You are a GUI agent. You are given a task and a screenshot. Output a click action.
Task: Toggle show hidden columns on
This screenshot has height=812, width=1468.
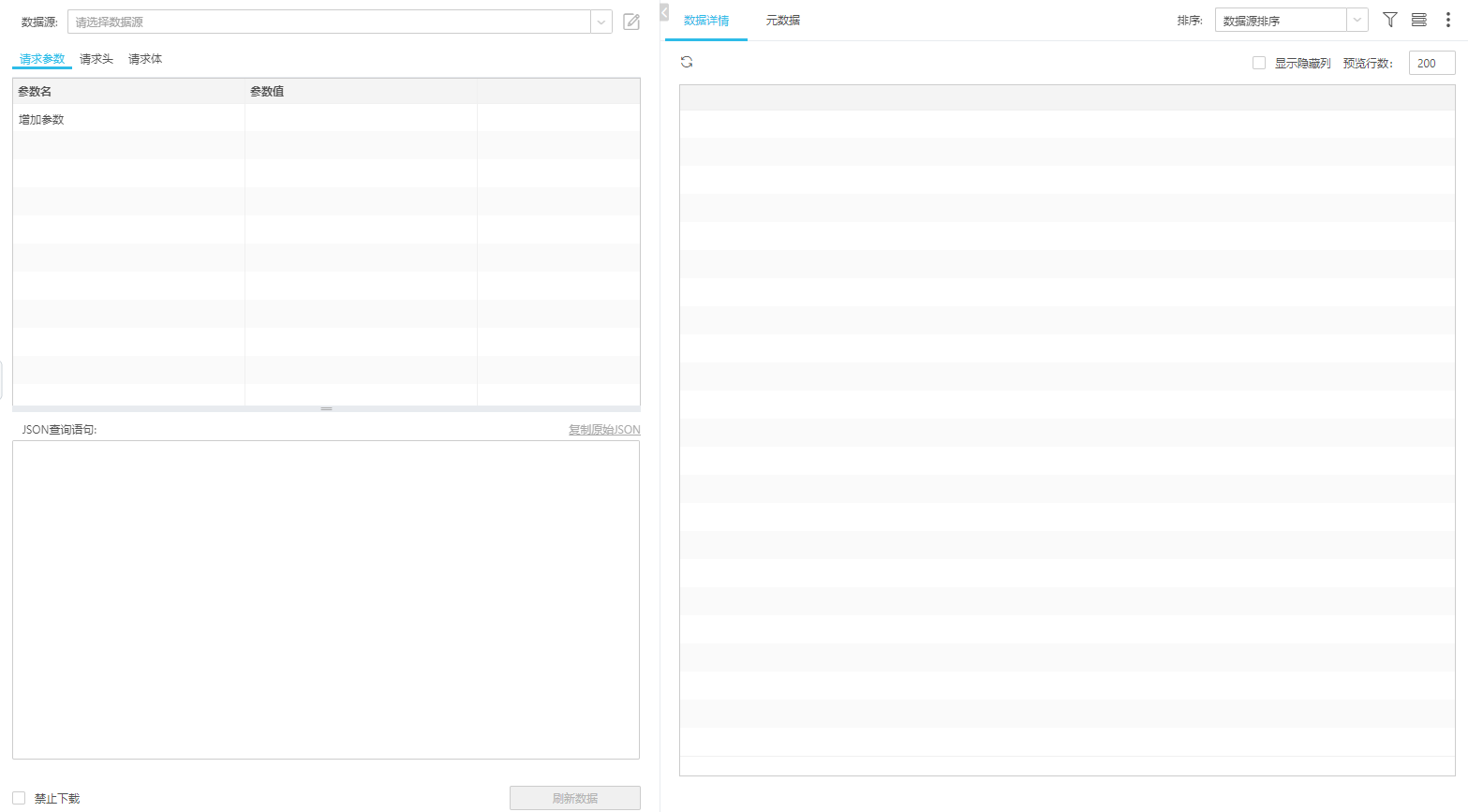(1258, 63)
